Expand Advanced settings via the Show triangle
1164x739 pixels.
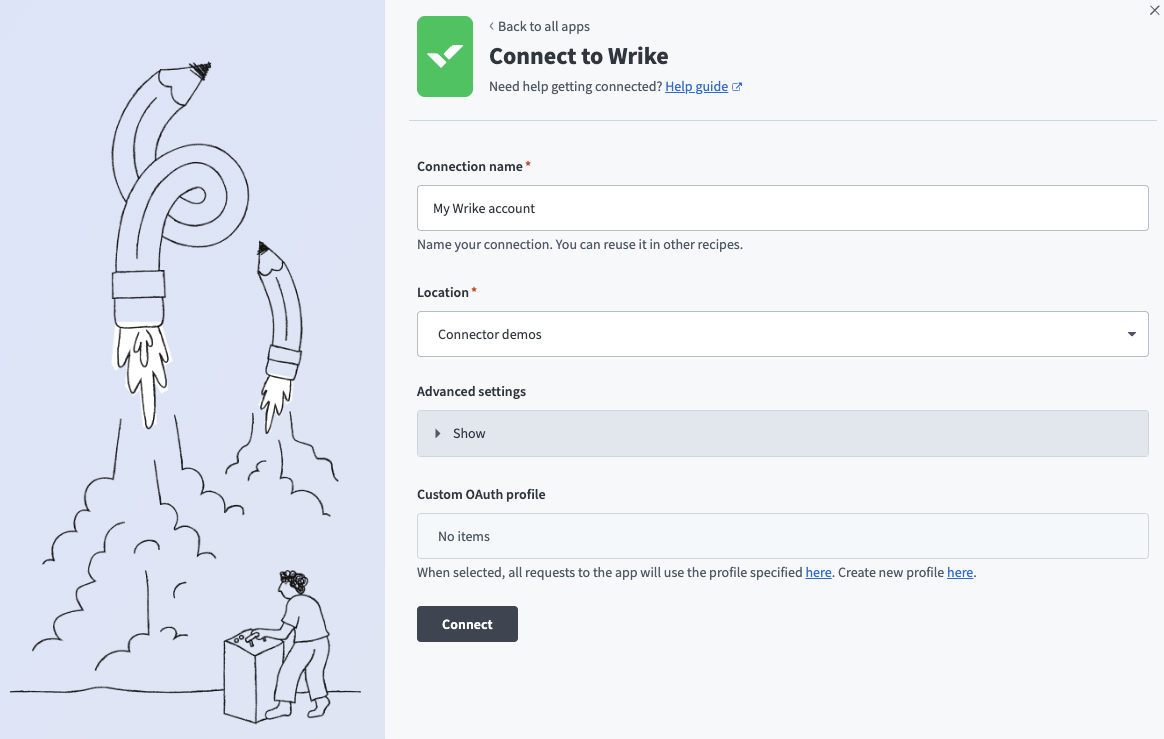pos(438,433)
